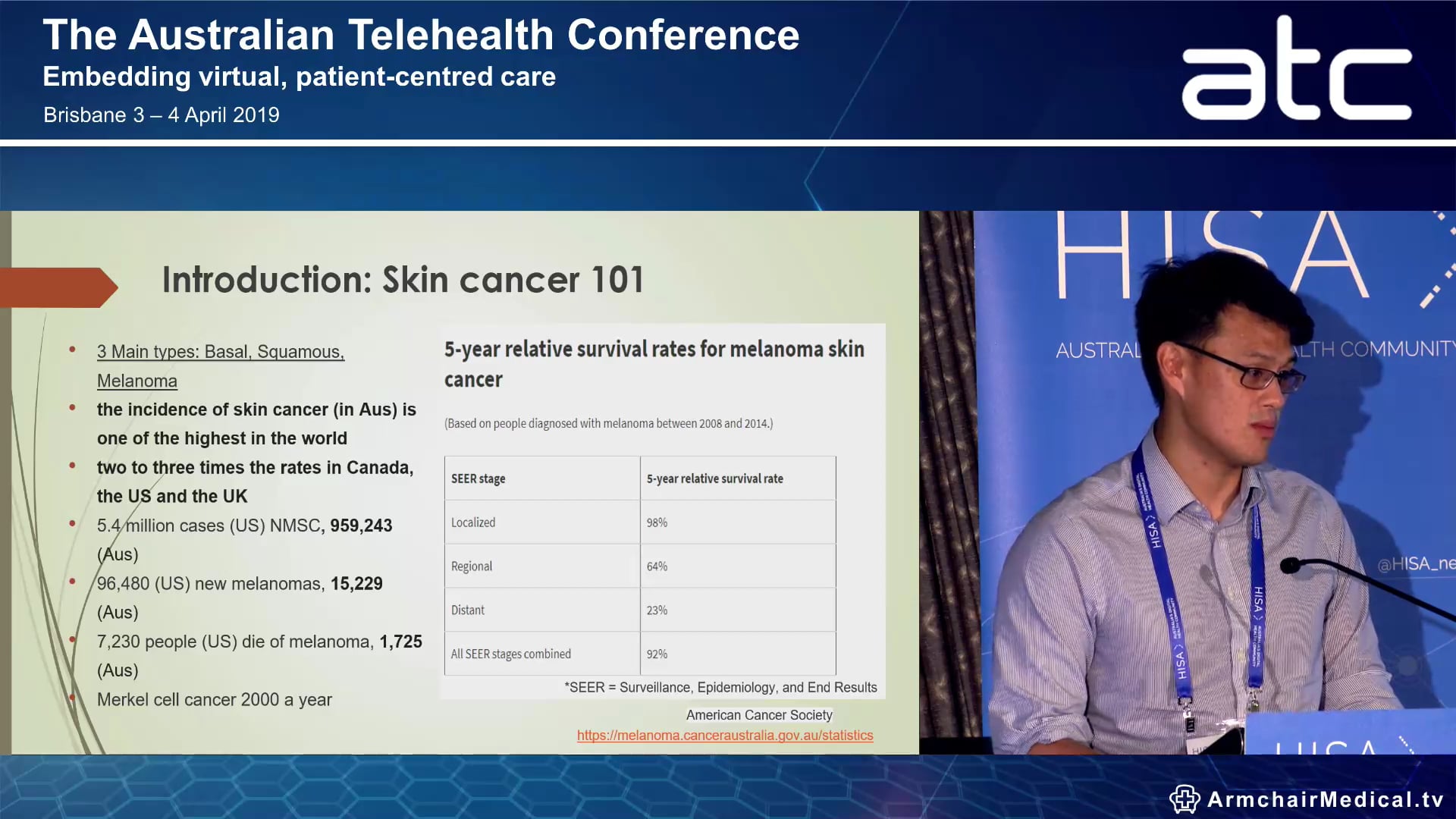Screen dimensions: 1456x819
Task: Click the Brisbane 3 – 4 April 2019 date
Action: [x=162, y=115]
